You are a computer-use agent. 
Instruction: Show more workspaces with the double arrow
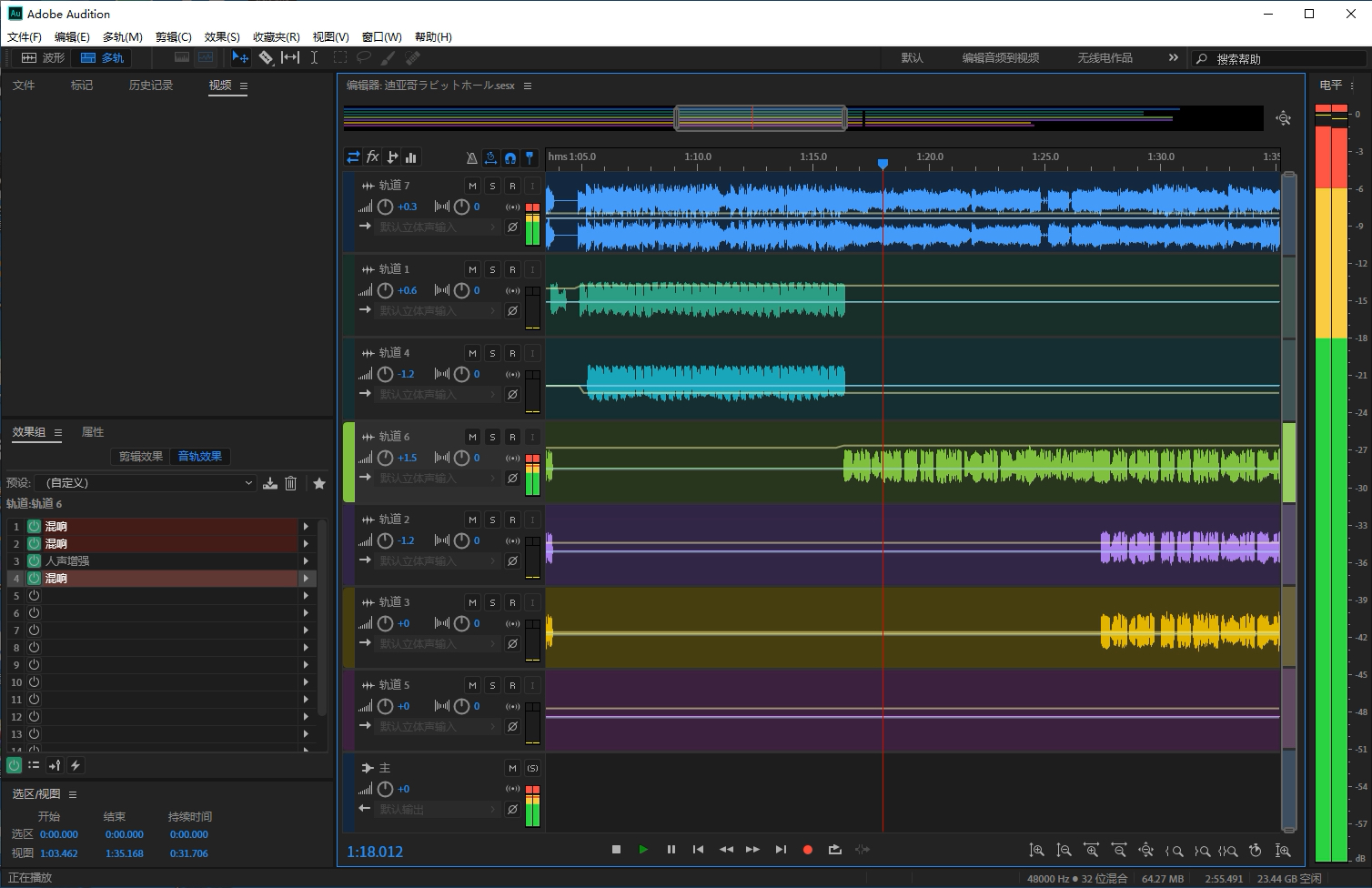(x=1173, y=57)
